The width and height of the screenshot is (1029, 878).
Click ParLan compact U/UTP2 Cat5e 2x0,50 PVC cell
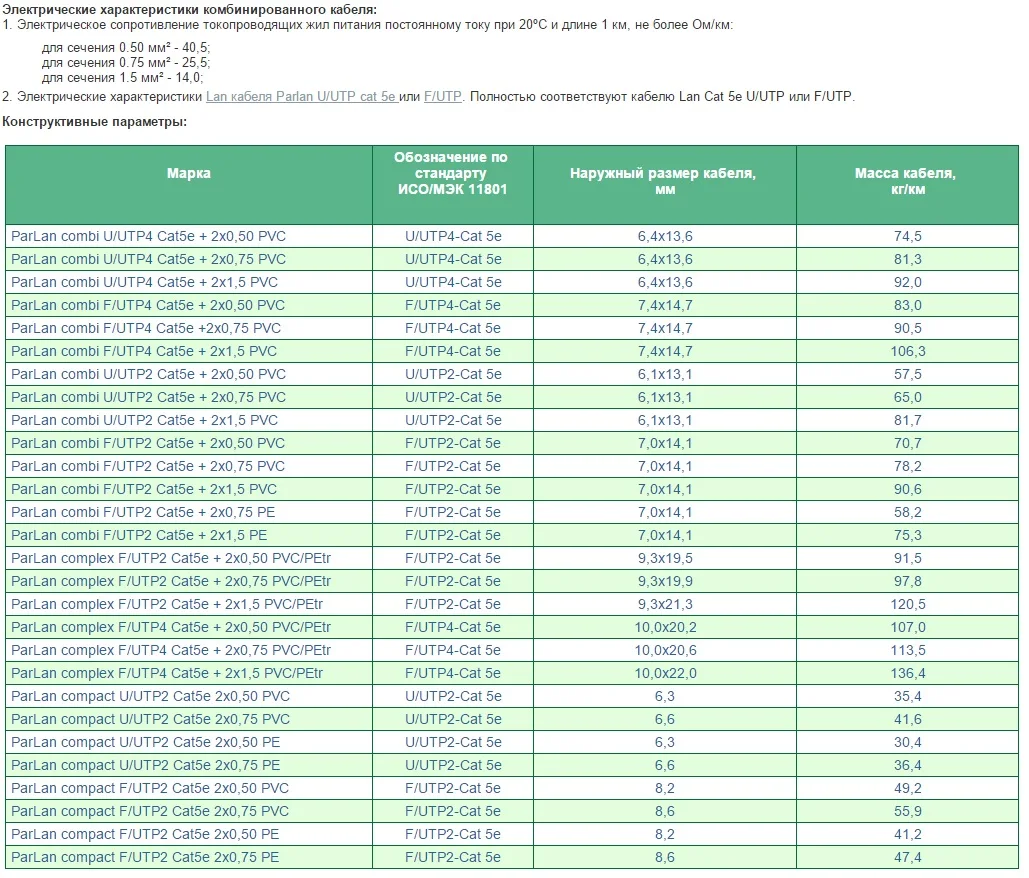pos(151,696)
